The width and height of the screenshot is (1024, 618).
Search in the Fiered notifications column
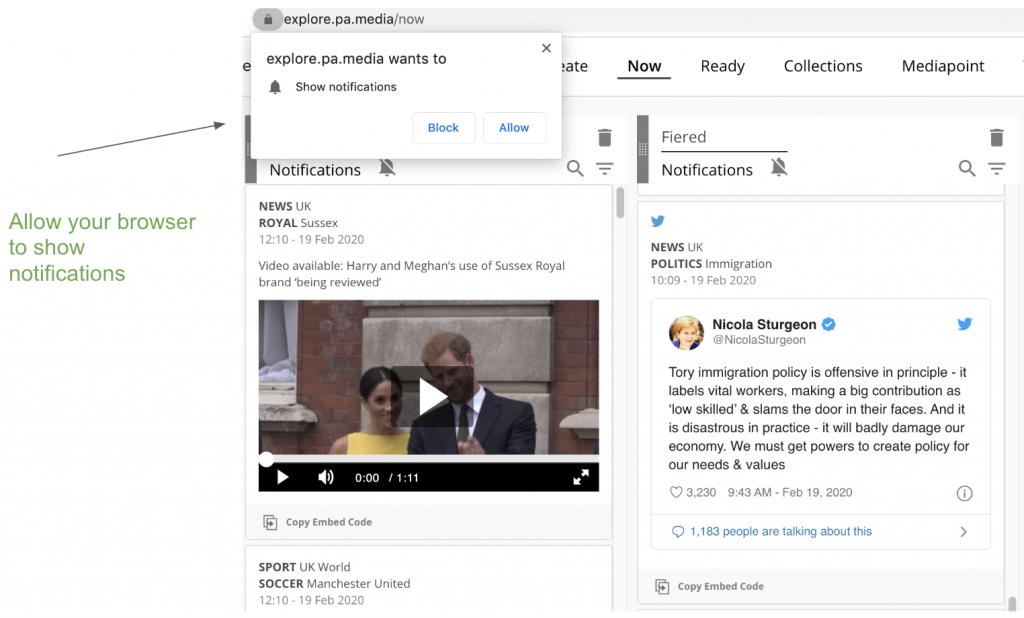(x=966, y=169)
